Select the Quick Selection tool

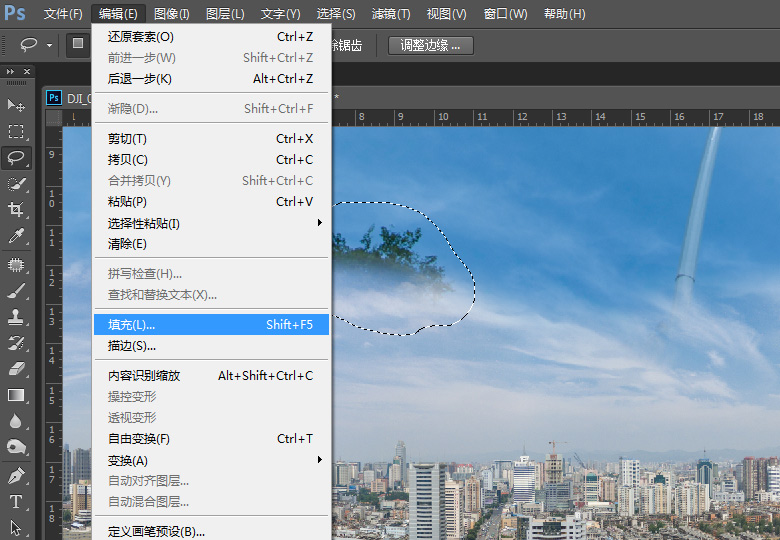(16, 184)
